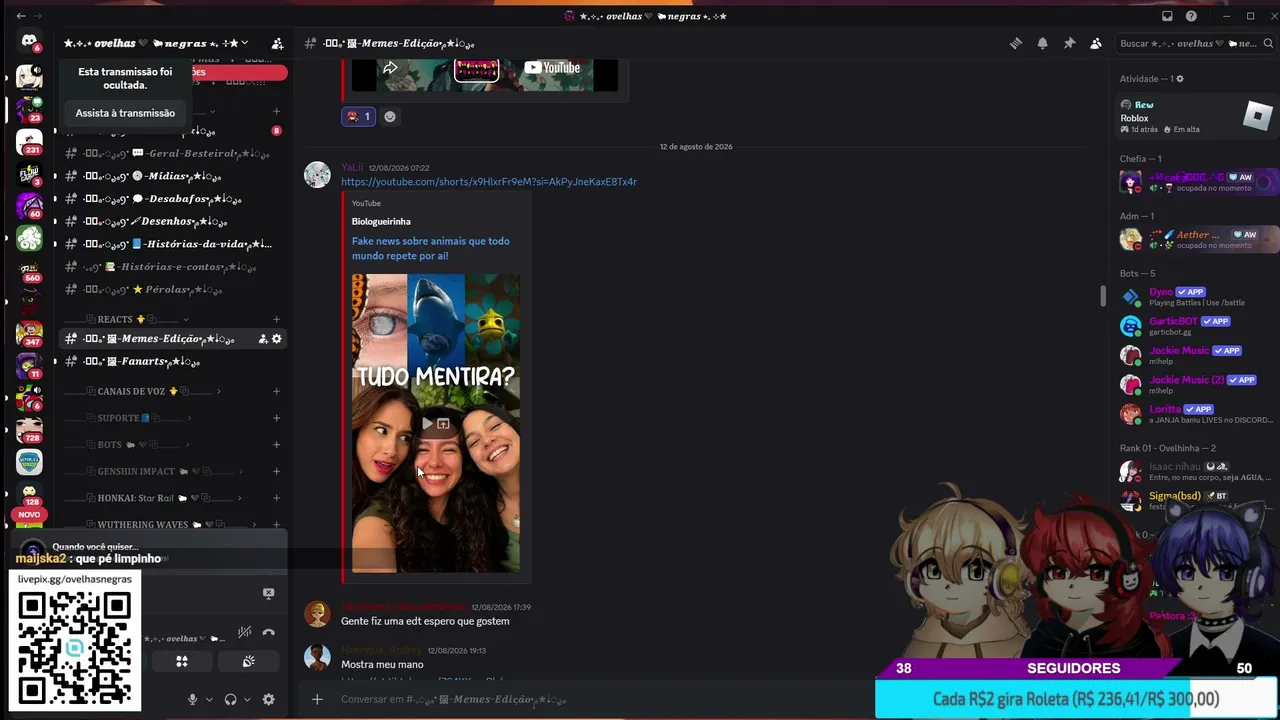Viewport: 1280px width, 720px height.
Task: Go to the Histórias-da-vida channel
Action: tap(173, 244)
